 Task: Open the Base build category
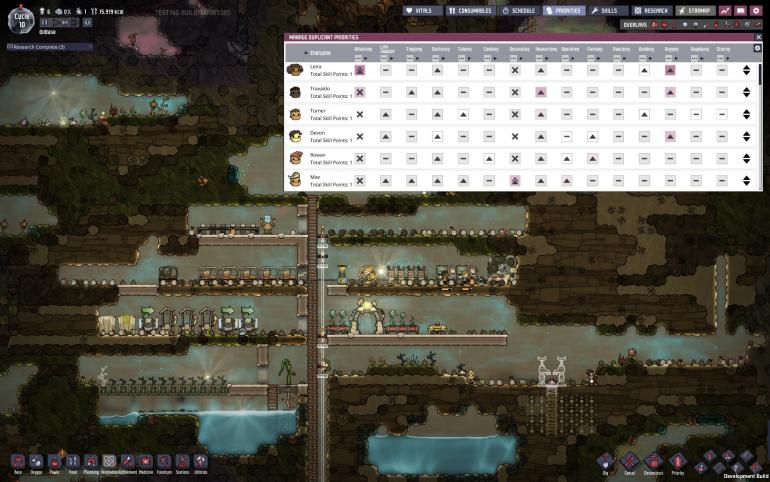tap(18, 462)
